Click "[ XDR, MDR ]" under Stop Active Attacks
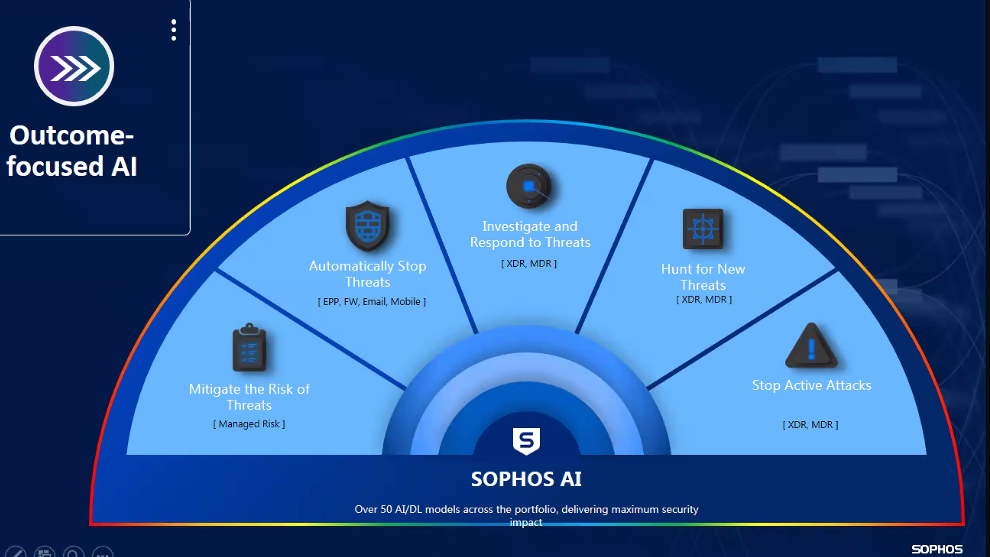990x557 pixels. pos(810,424)
